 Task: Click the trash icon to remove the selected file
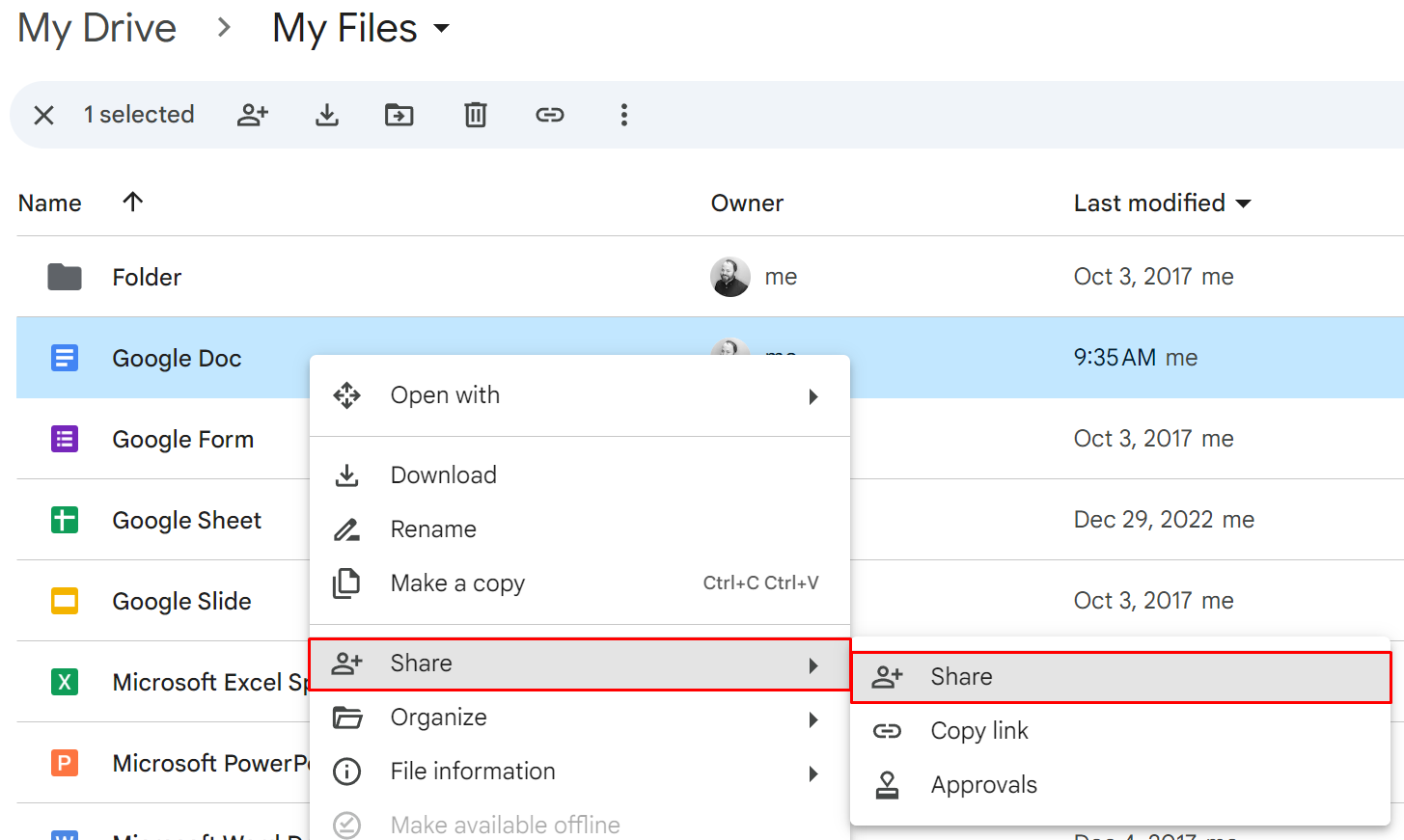[x=476, y=116]
